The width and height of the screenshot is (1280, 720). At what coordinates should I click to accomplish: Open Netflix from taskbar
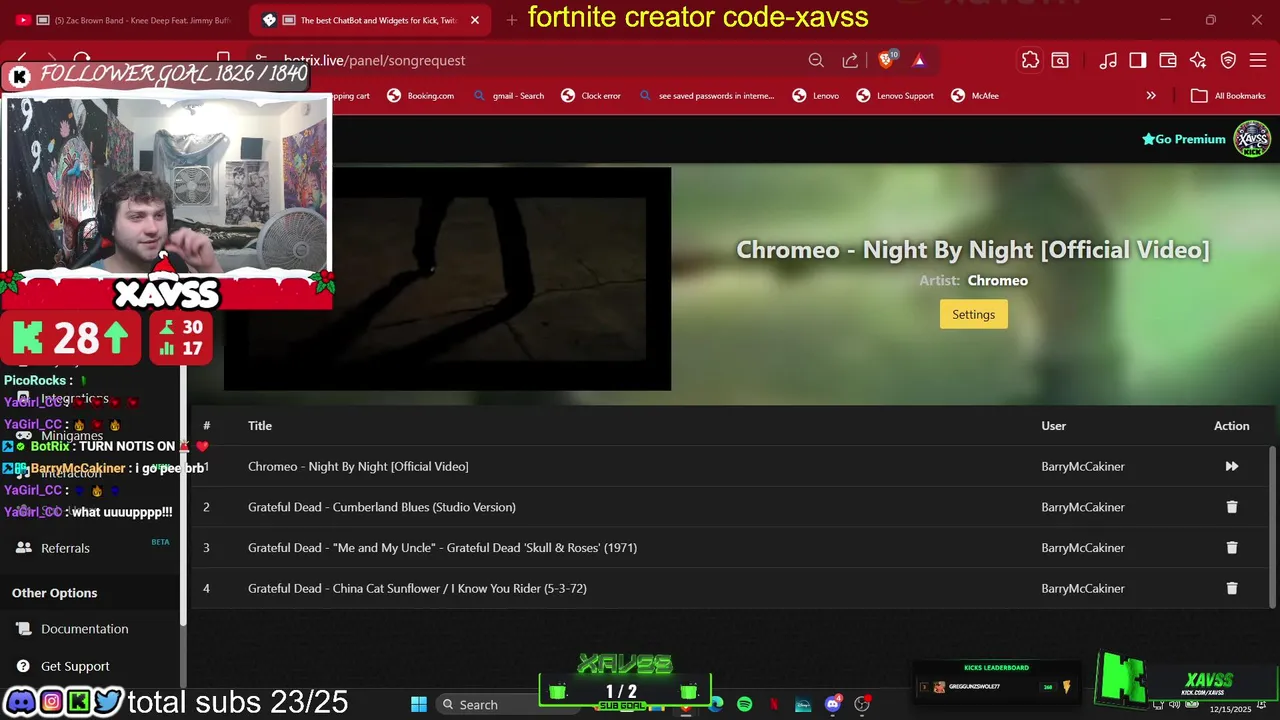coord(774,704)
